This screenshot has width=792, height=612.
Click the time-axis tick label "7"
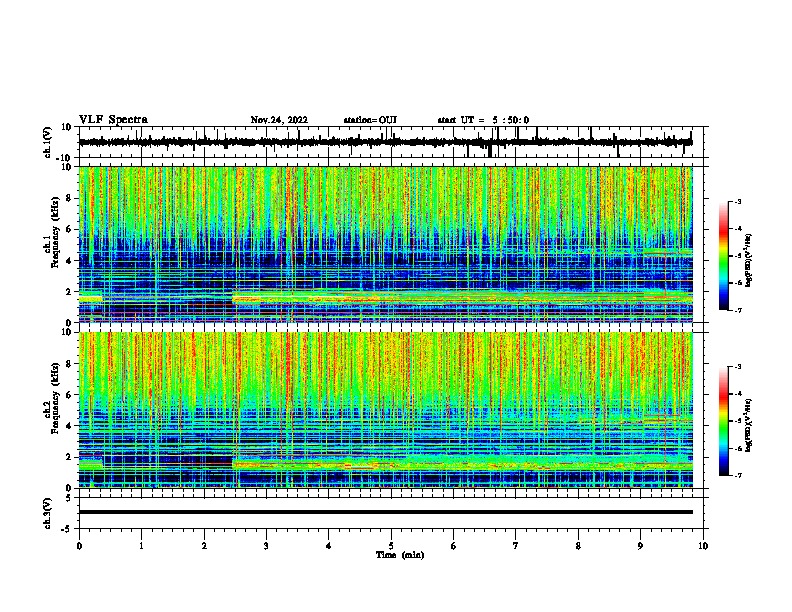(x=516, y=546)
